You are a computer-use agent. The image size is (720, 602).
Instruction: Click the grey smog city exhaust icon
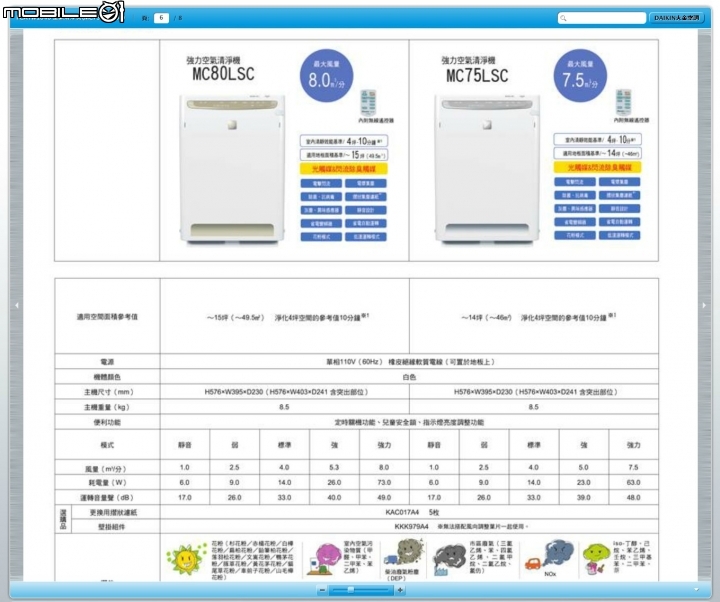pos(449,559)
